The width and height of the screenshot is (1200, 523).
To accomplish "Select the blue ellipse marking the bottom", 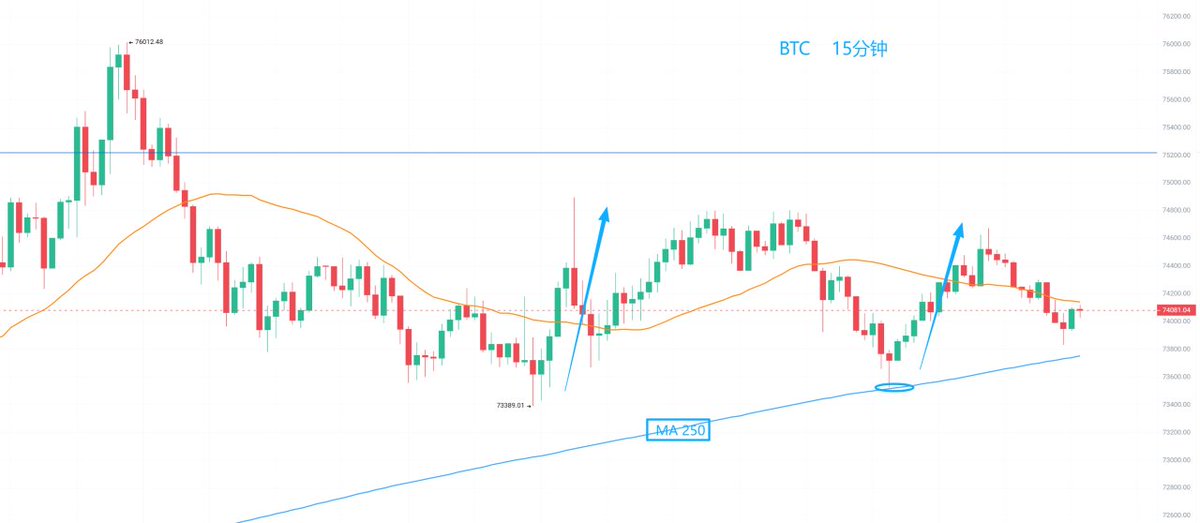I will (894, 386).
